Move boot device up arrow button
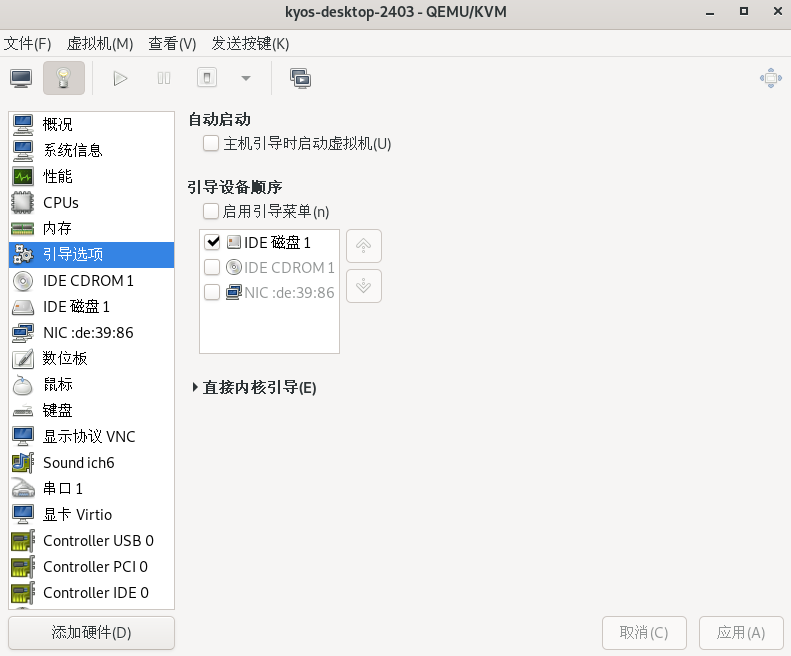 click(364, 246)
